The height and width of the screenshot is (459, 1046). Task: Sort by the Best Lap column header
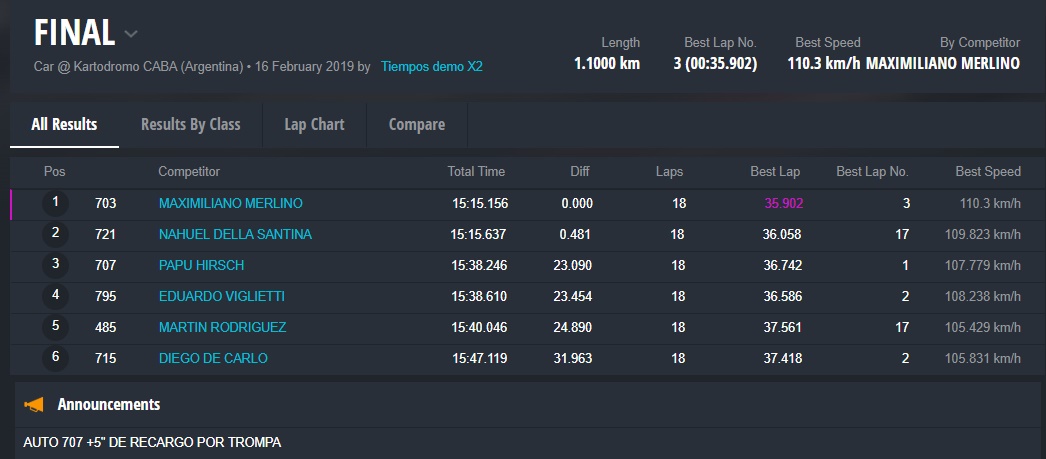(775, 172)
